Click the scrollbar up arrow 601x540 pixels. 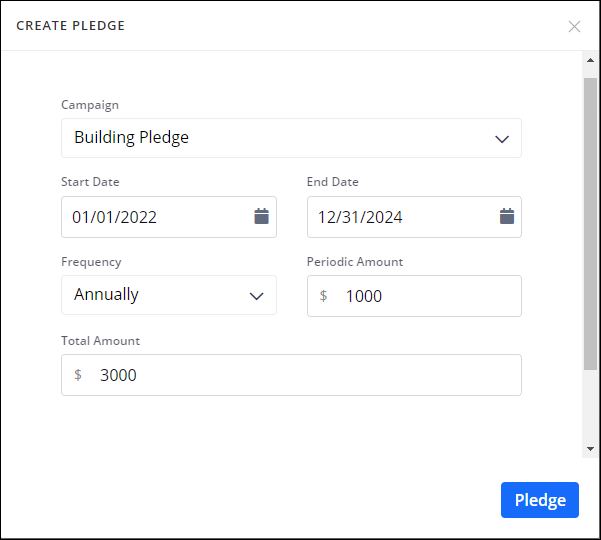[x=590, y=60]
